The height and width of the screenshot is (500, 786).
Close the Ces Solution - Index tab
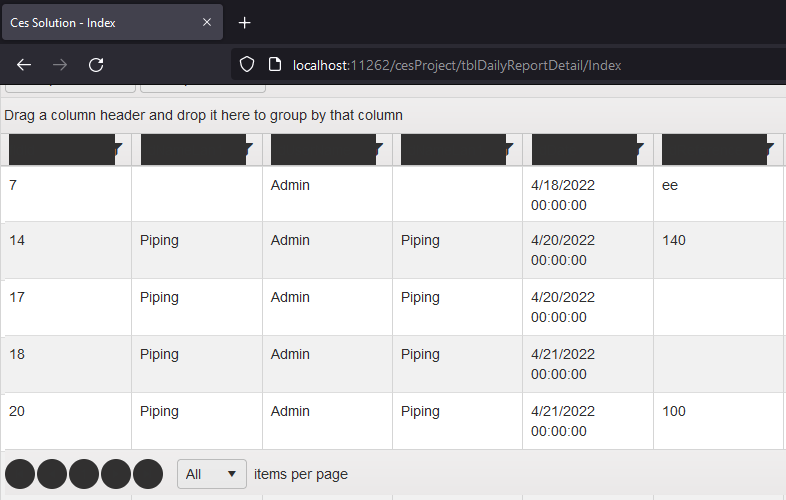207,22
